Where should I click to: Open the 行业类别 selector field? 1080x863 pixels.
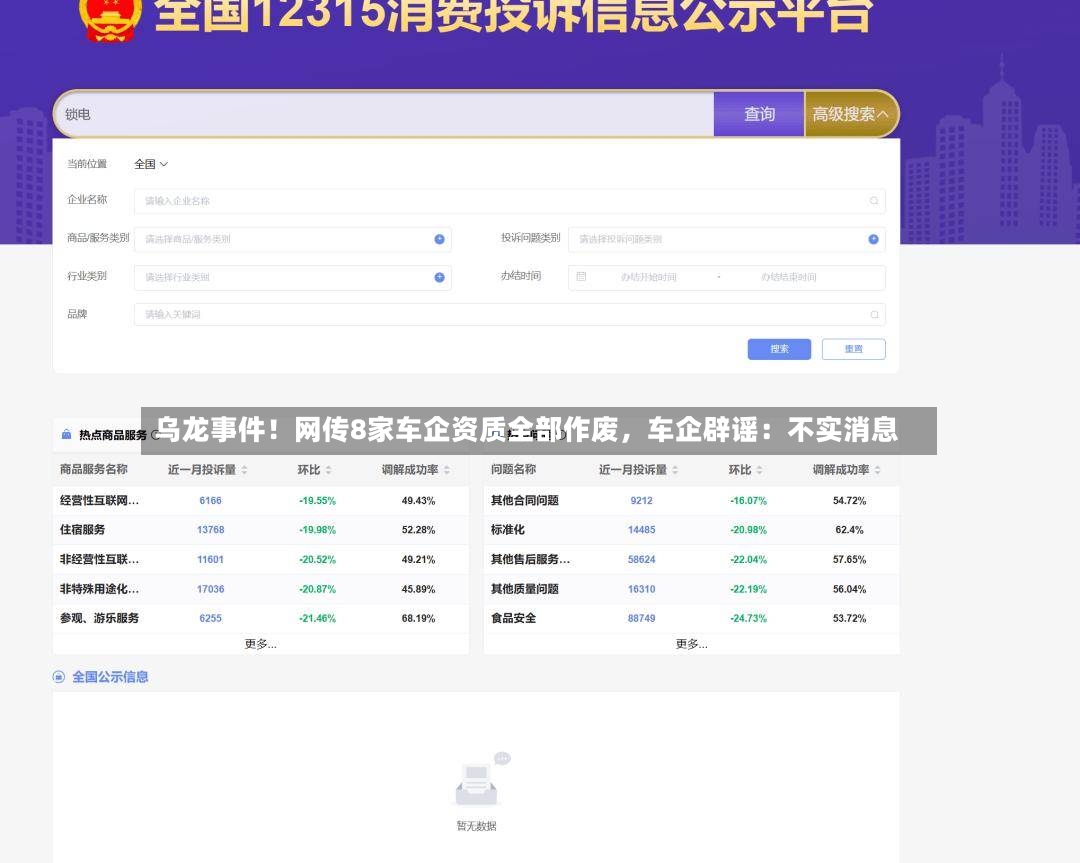pyautogui.click(x=292, y=277)
